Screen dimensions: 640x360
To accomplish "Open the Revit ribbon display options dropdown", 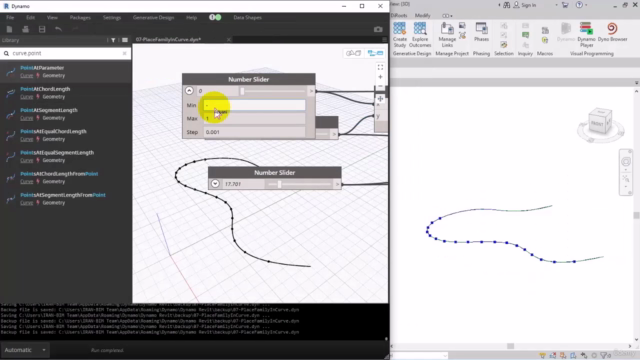I will (447, 16).
